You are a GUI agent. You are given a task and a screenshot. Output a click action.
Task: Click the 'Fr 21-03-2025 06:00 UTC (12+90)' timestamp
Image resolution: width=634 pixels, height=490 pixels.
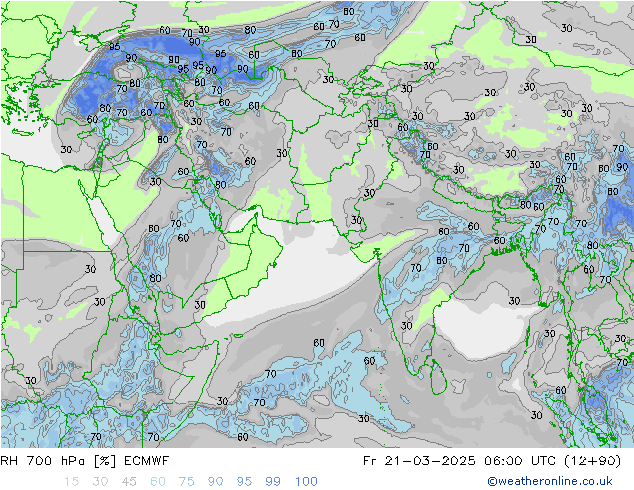[492, 461]
